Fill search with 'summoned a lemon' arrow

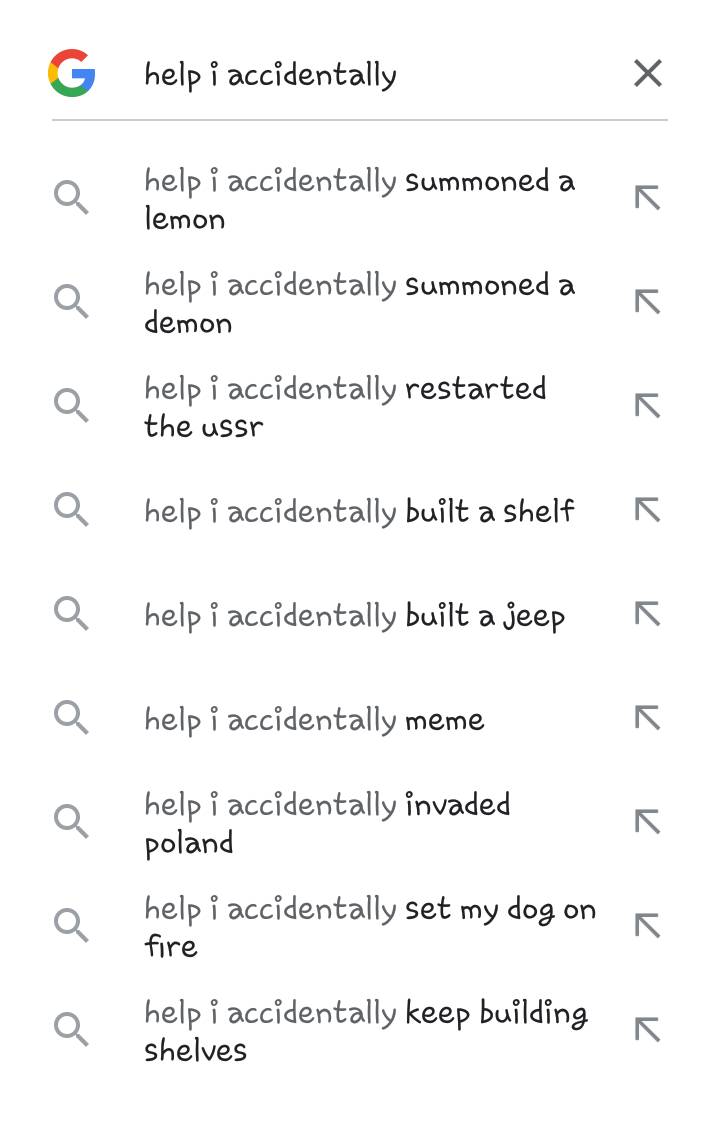pyautogui.click(x=648, y=198)
